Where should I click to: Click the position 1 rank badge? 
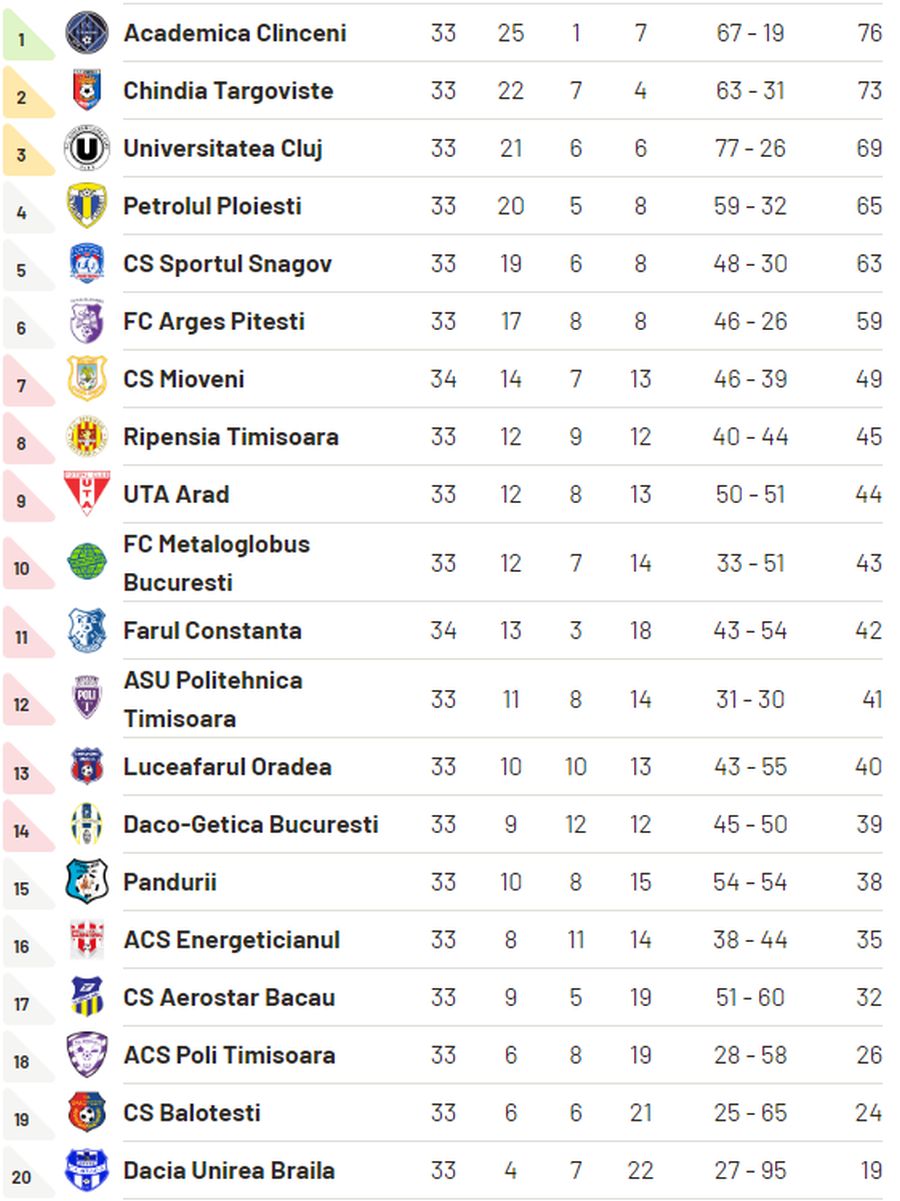click(24, 40)
